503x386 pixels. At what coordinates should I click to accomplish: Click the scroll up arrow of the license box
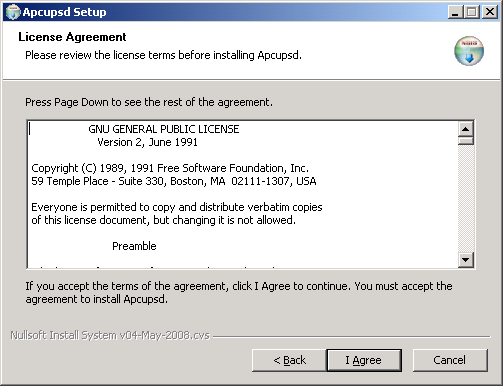pyautogui.click(x=466, y=129)
